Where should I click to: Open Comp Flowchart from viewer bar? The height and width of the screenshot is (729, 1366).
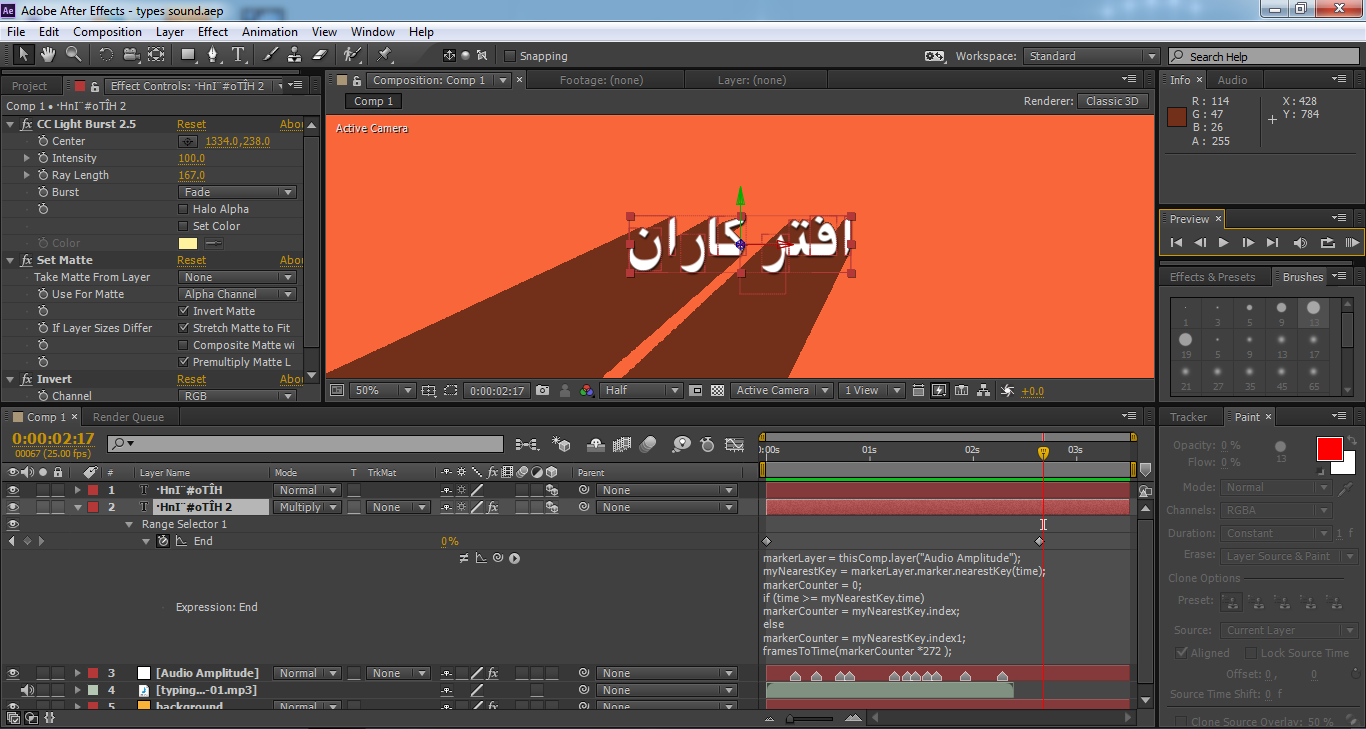[x=984, y=390]
